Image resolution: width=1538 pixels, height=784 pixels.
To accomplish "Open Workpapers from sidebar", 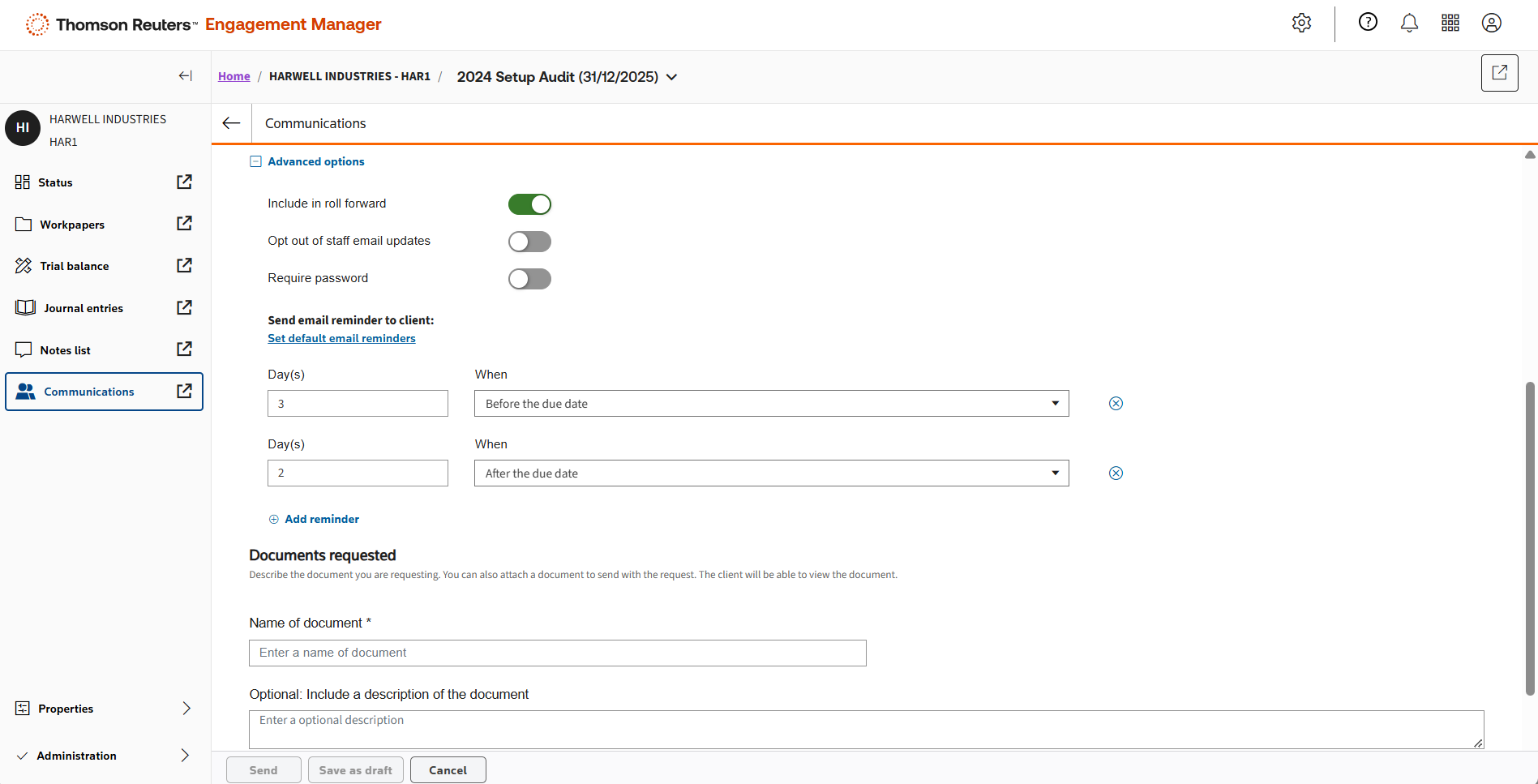I will click(72, 225).
